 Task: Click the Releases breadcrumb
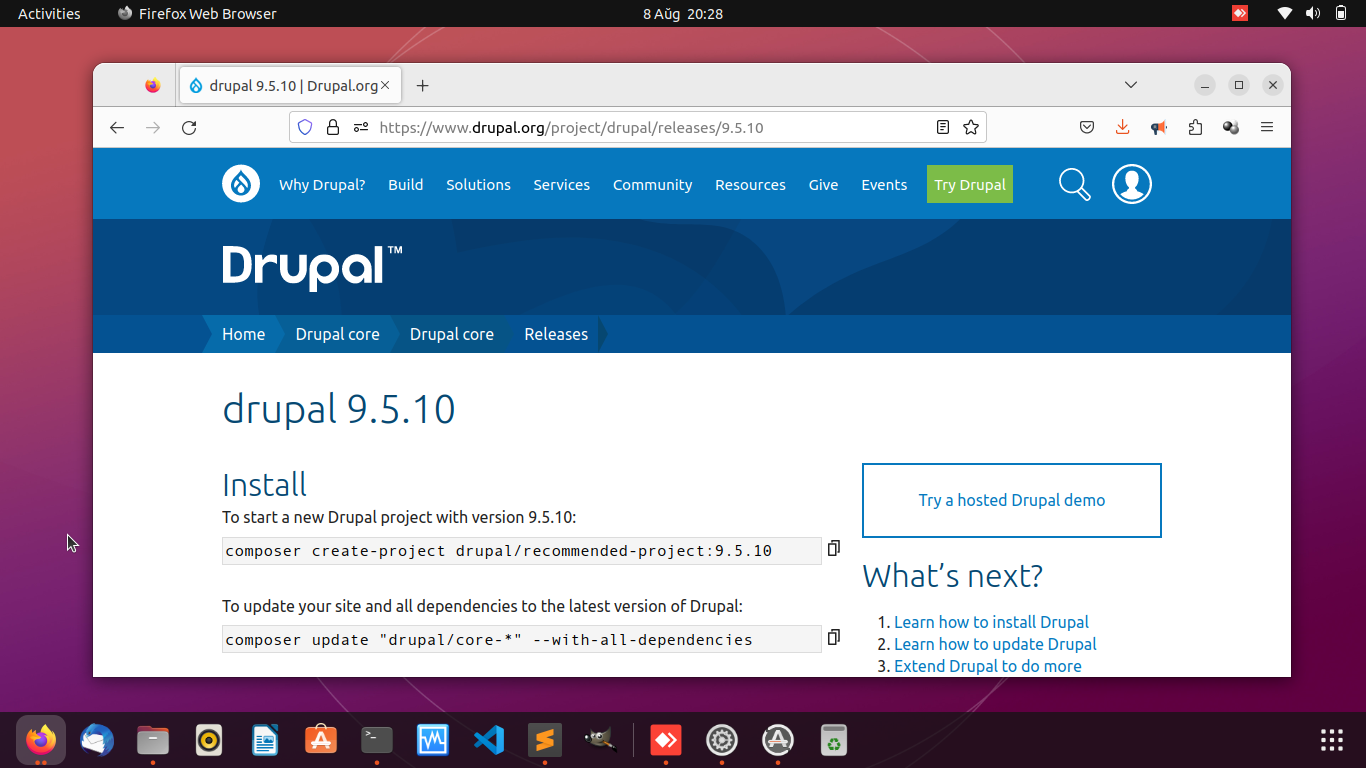556,334
